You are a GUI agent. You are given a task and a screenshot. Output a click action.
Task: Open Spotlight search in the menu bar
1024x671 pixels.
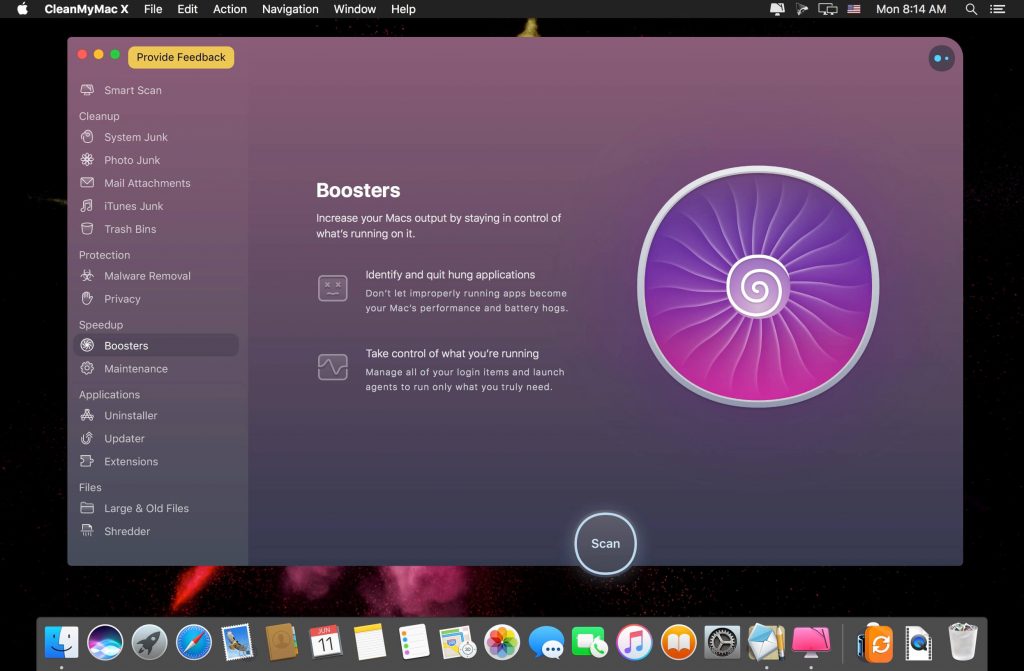pos(971,9)
